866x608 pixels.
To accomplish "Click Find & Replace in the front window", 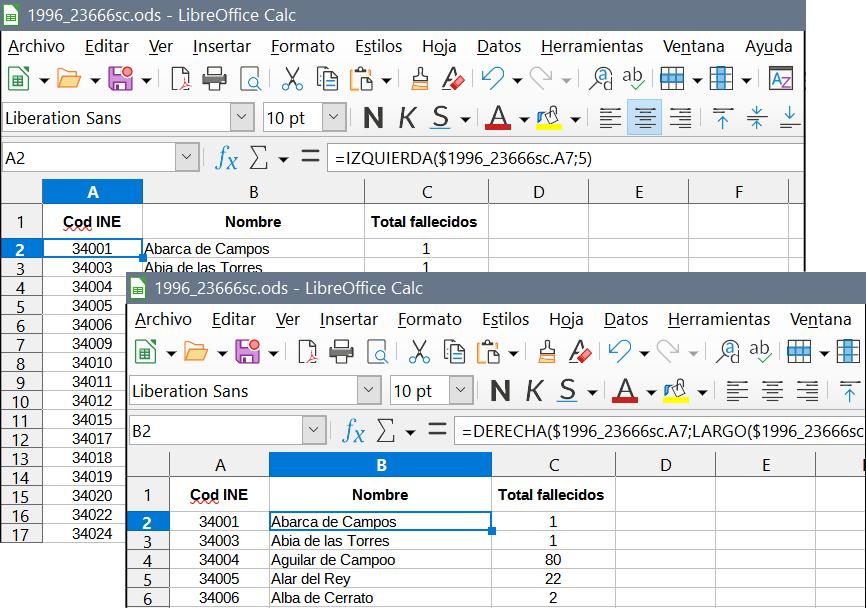I will [x=727, y=352].
